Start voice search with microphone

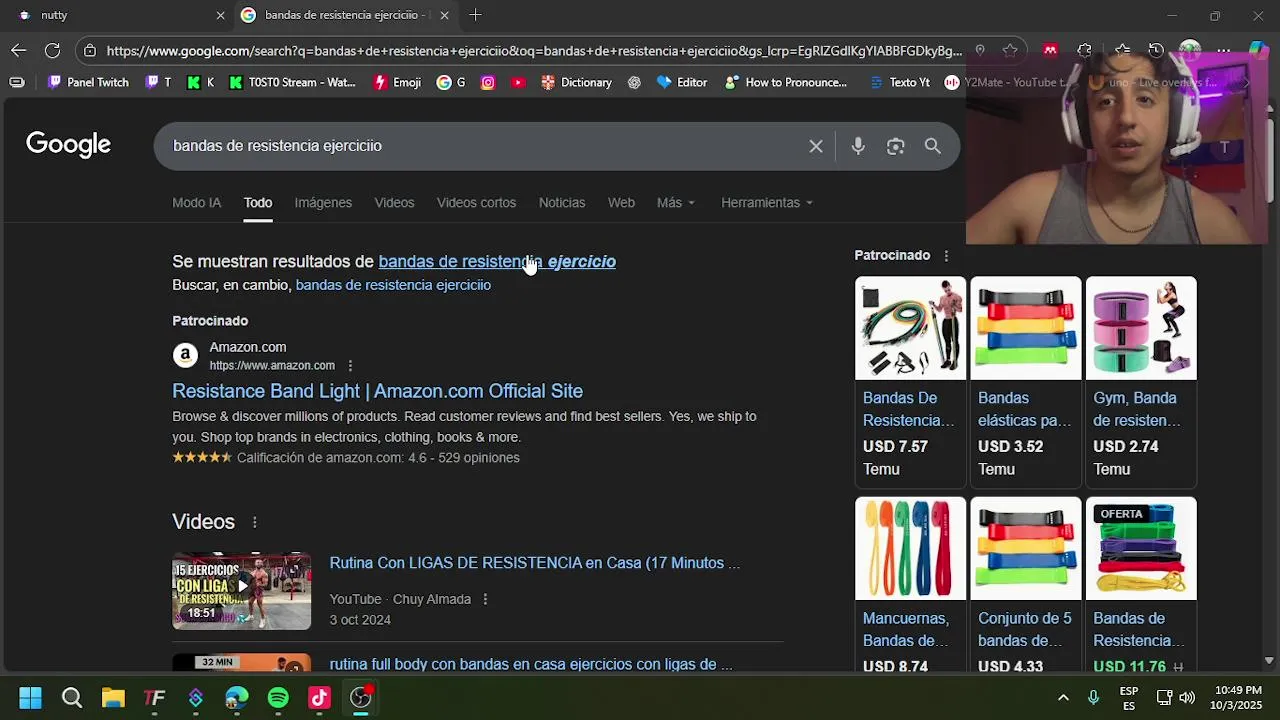[858, 146]
